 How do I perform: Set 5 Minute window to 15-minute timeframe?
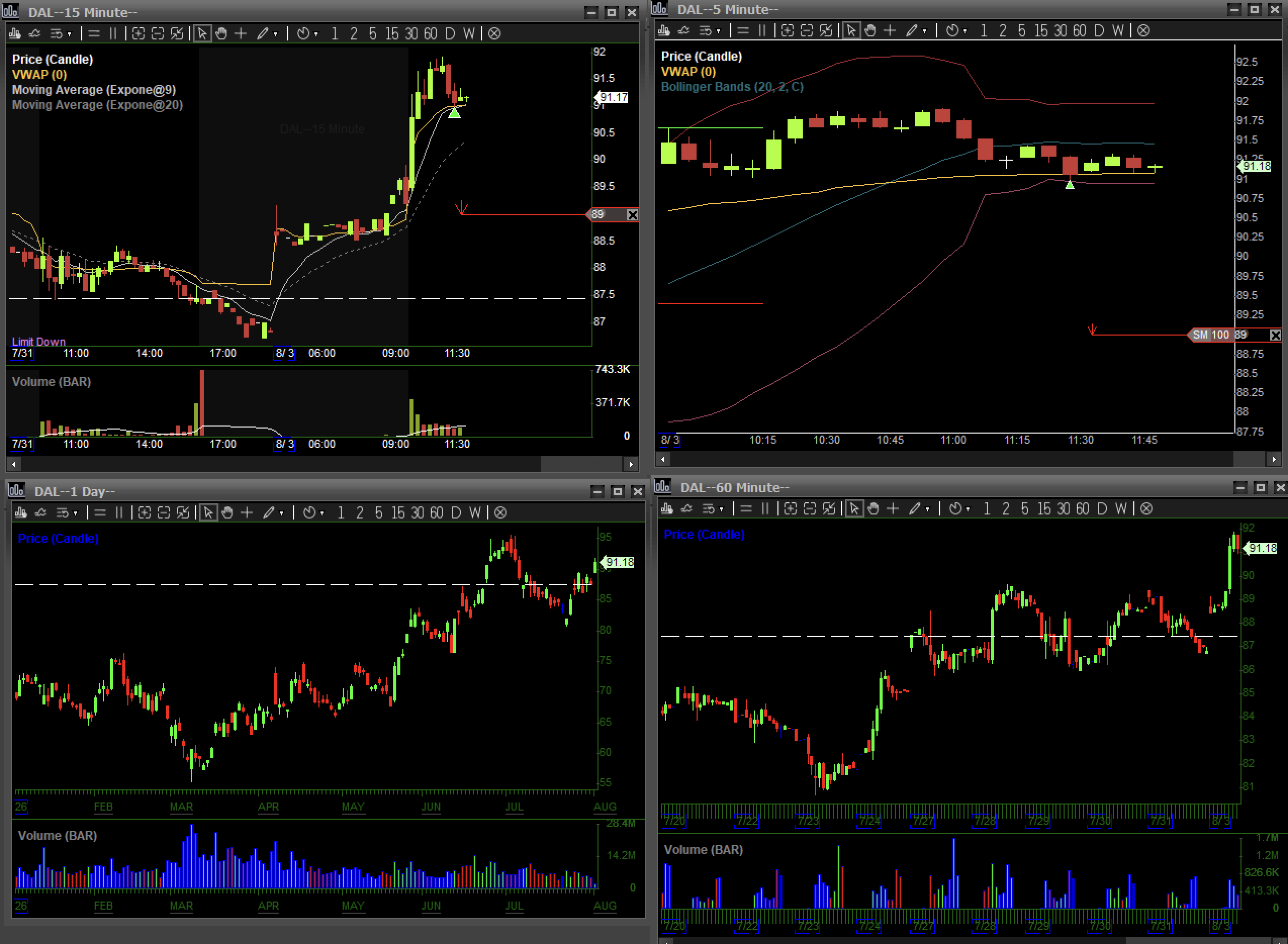(1041, 31)
